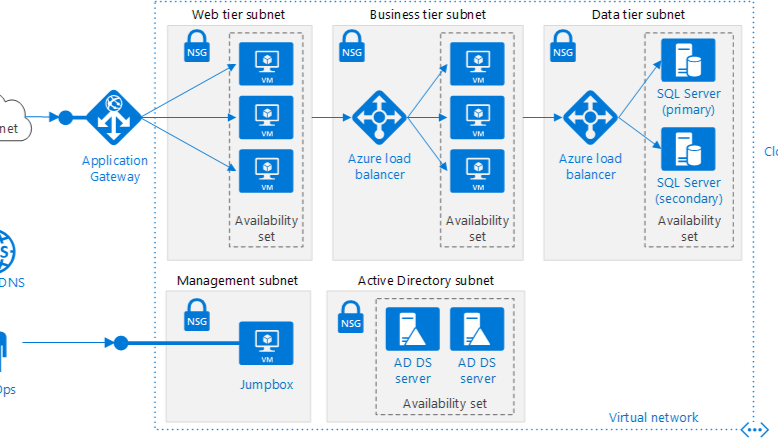
Task: Click endpoint dot before Application Gateway
Action: pyautogui.click(x=65, y=118)
